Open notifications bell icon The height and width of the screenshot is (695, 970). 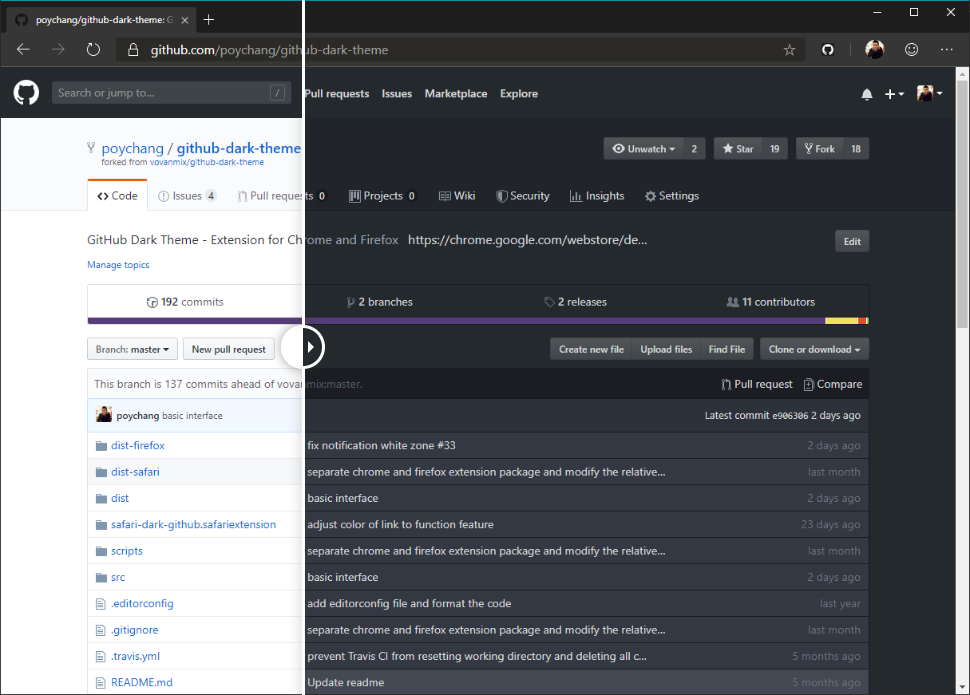867,94
